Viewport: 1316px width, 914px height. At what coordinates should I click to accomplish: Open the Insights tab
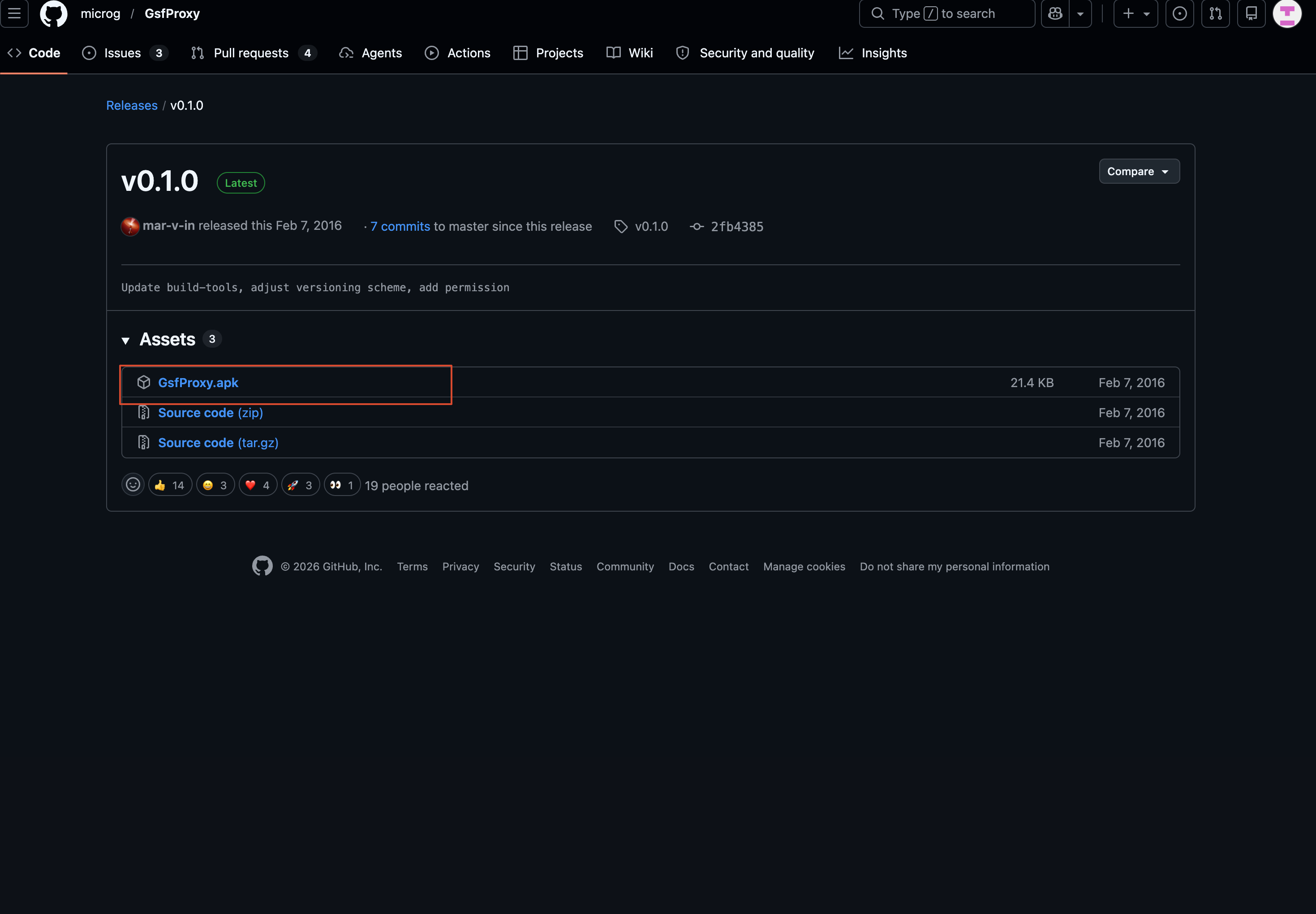(x=873, y=53)
